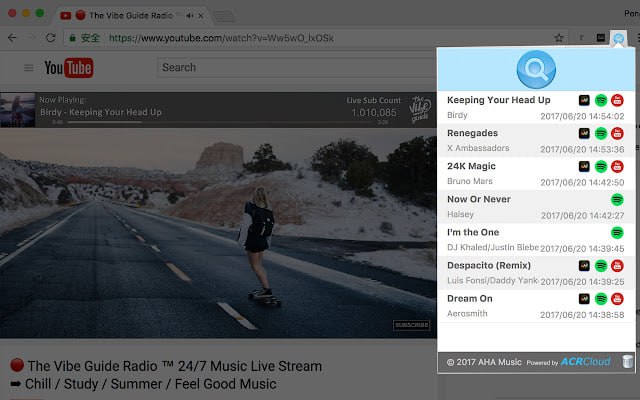640x400 pixels.
Task: Open Deezer link for 24K Magic
Action: click(585, 167)
